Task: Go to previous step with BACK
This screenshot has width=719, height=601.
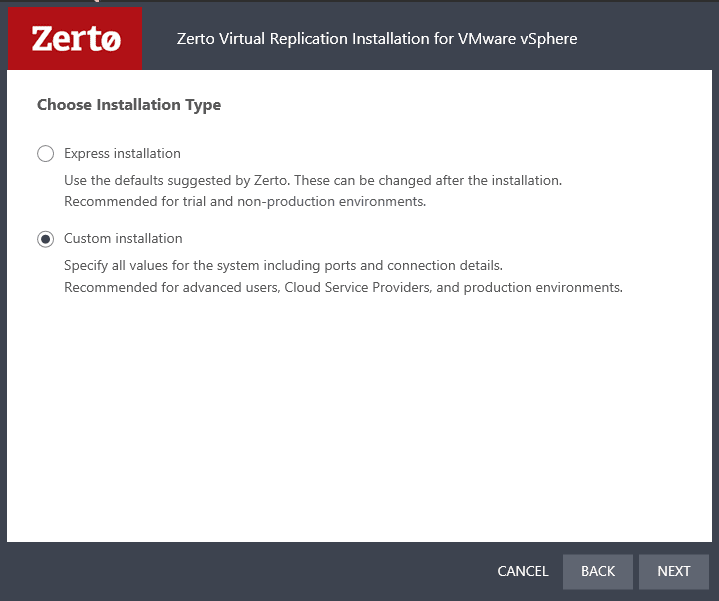Action: pos(597,571)
